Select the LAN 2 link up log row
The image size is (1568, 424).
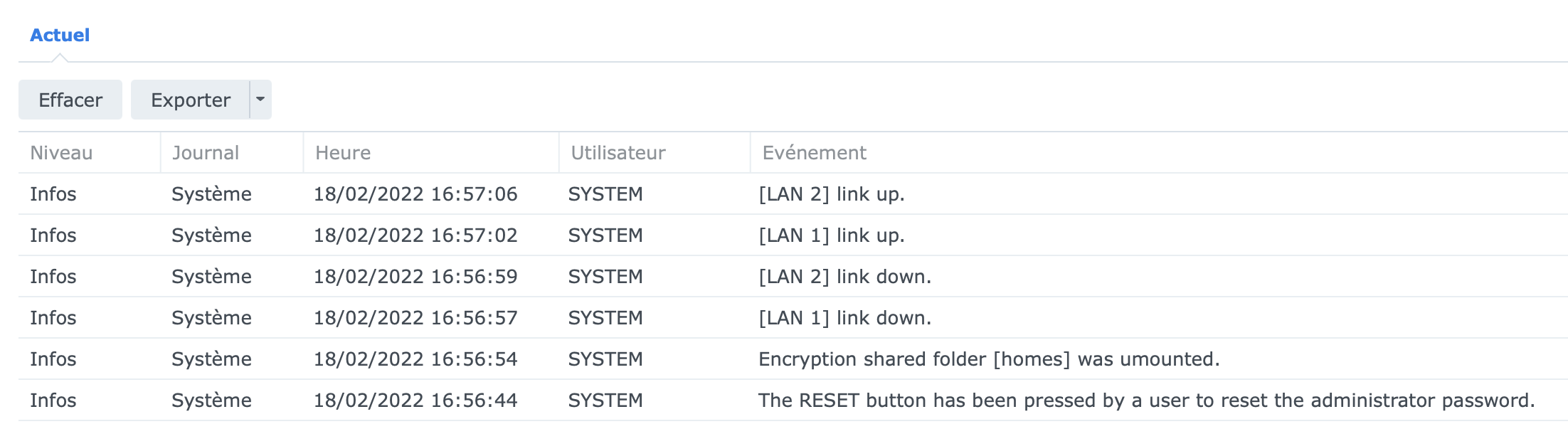click(x=831, y=194)
